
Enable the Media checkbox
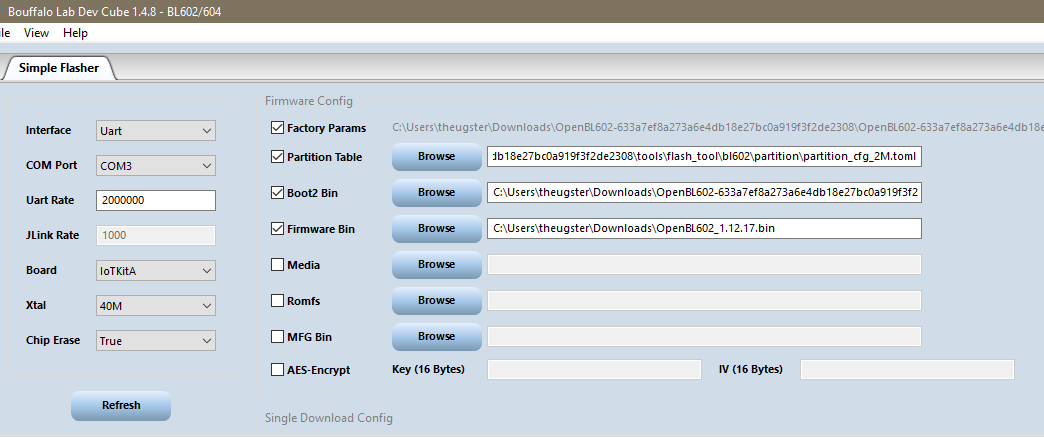278,264
